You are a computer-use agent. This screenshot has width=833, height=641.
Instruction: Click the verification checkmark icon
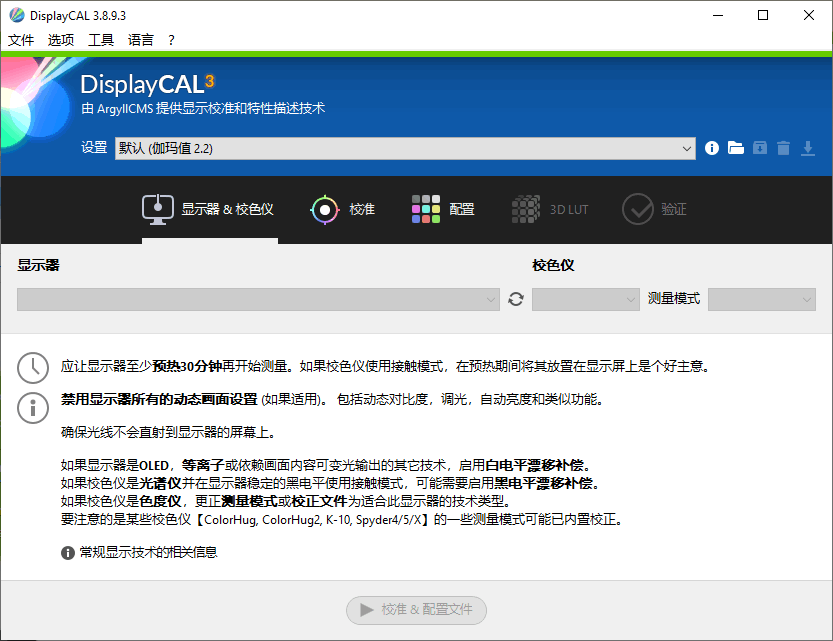click(x=638, y=209)
